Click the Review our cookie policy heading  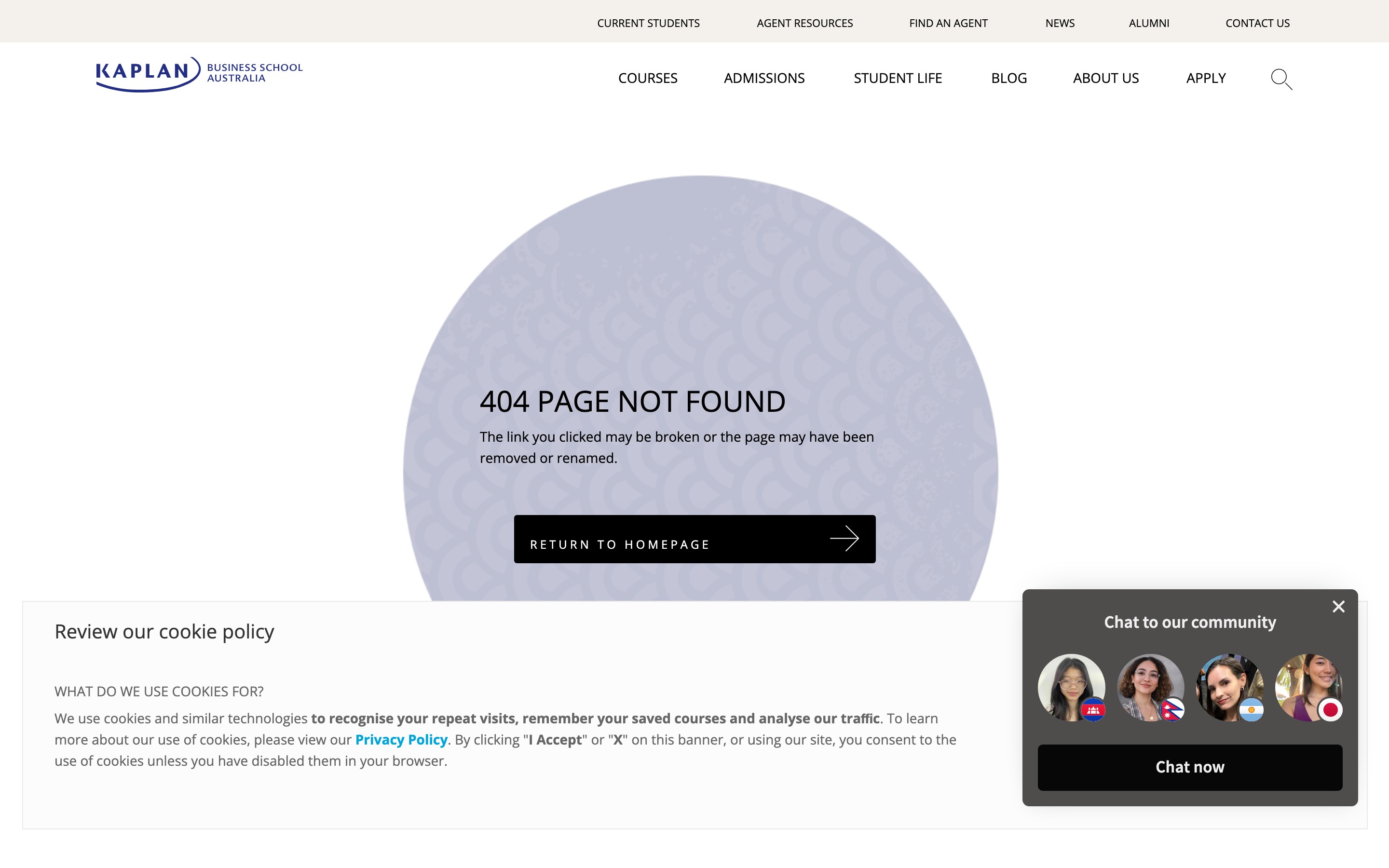[x=164, y=632]
